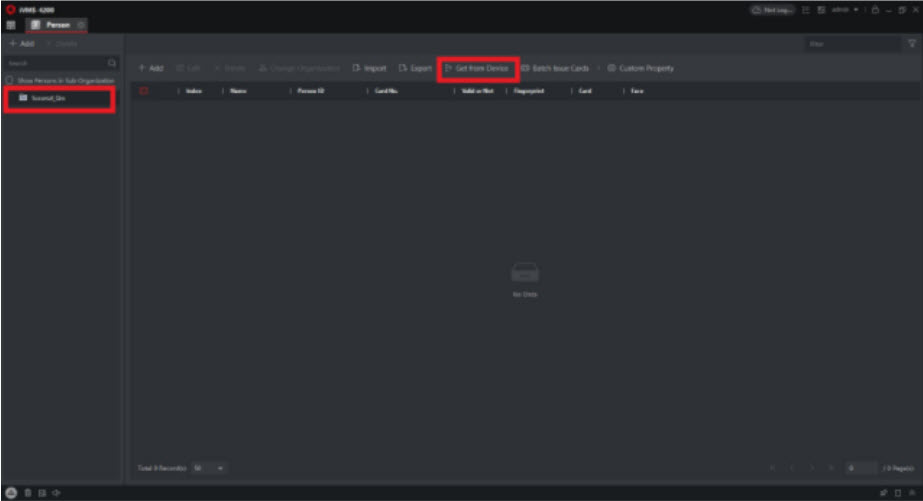Tick the select-all checkbox in table header

pyautogui.click(x=144, y=91)
